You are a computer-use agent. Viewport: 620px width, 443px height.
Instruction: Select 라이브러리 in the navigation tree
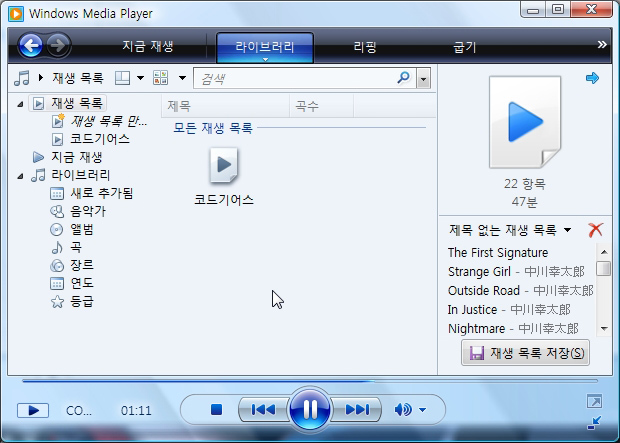[71, 175]
